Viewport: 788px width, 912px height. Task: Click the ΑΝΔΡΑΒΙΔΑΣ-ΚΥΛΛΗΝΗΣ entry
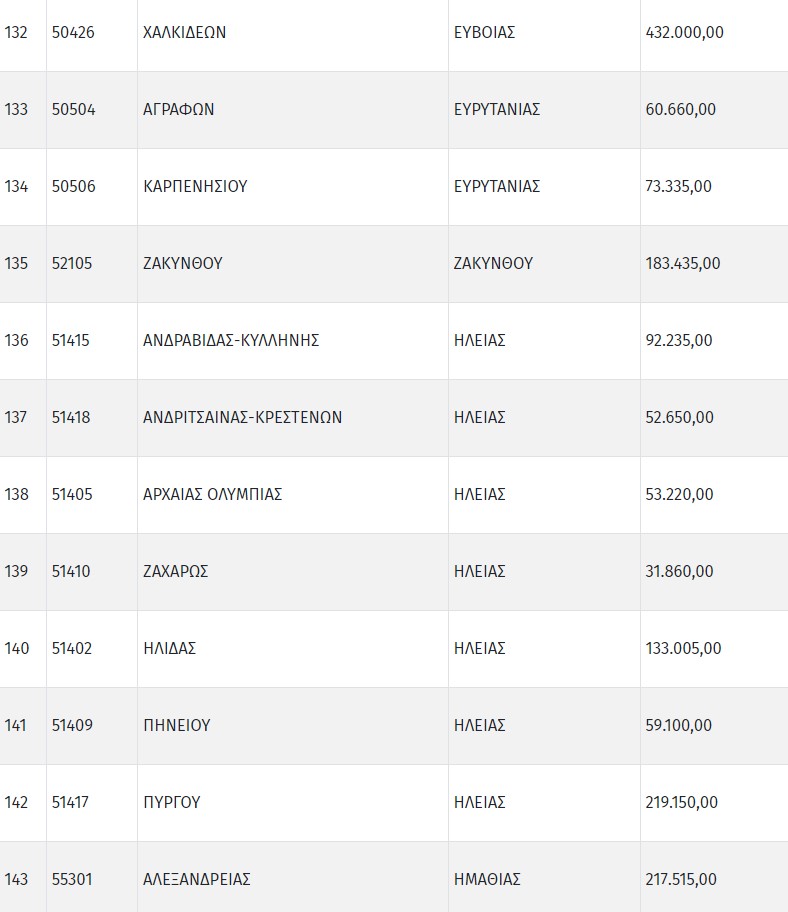[231, 340]
